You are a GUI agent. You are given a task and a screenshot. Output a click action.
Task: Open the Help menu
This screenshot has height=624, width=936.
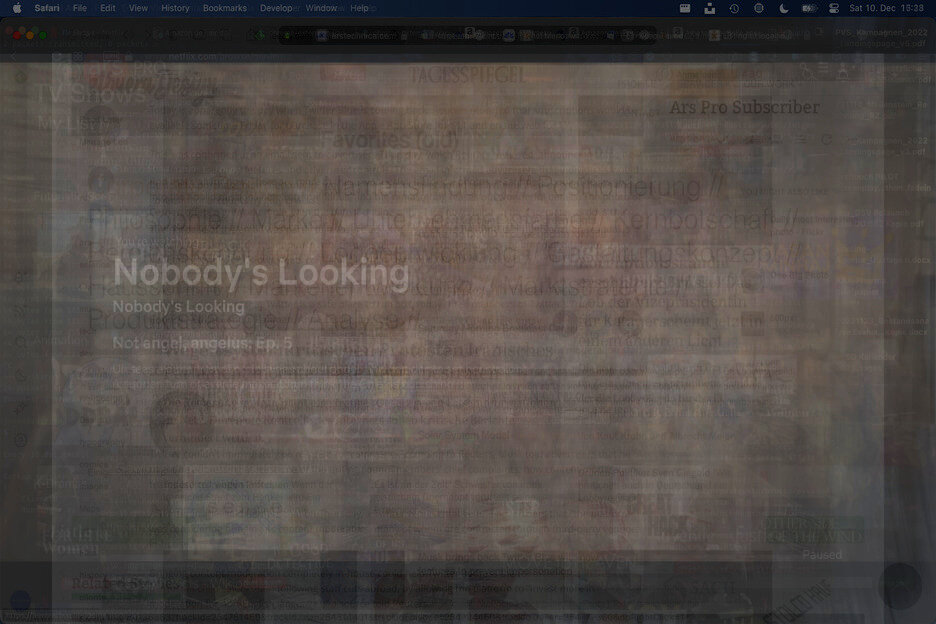(x=359, y=8)
